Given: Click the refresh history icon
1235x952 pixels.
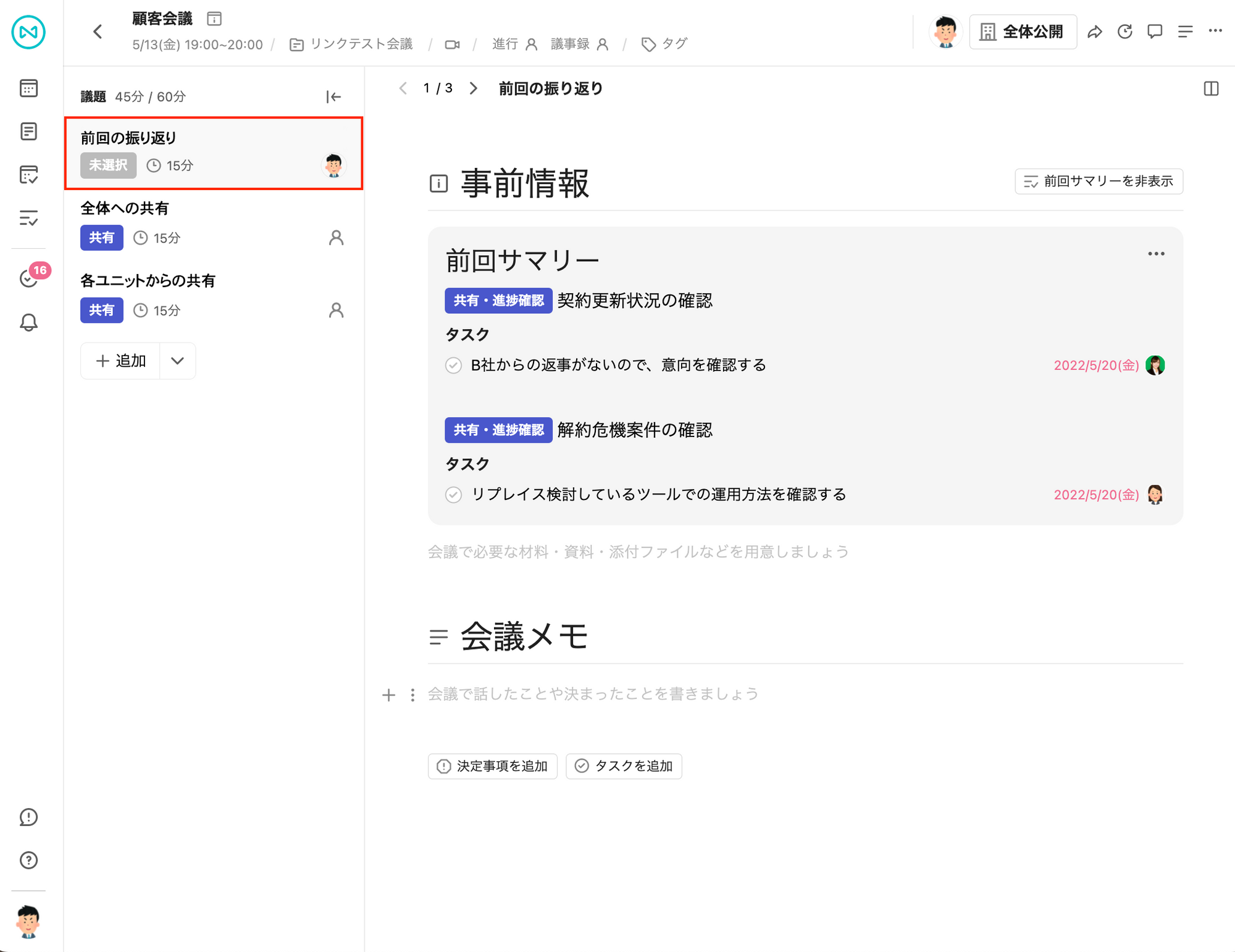Looking at the screenshot, I should point(1125,31).
